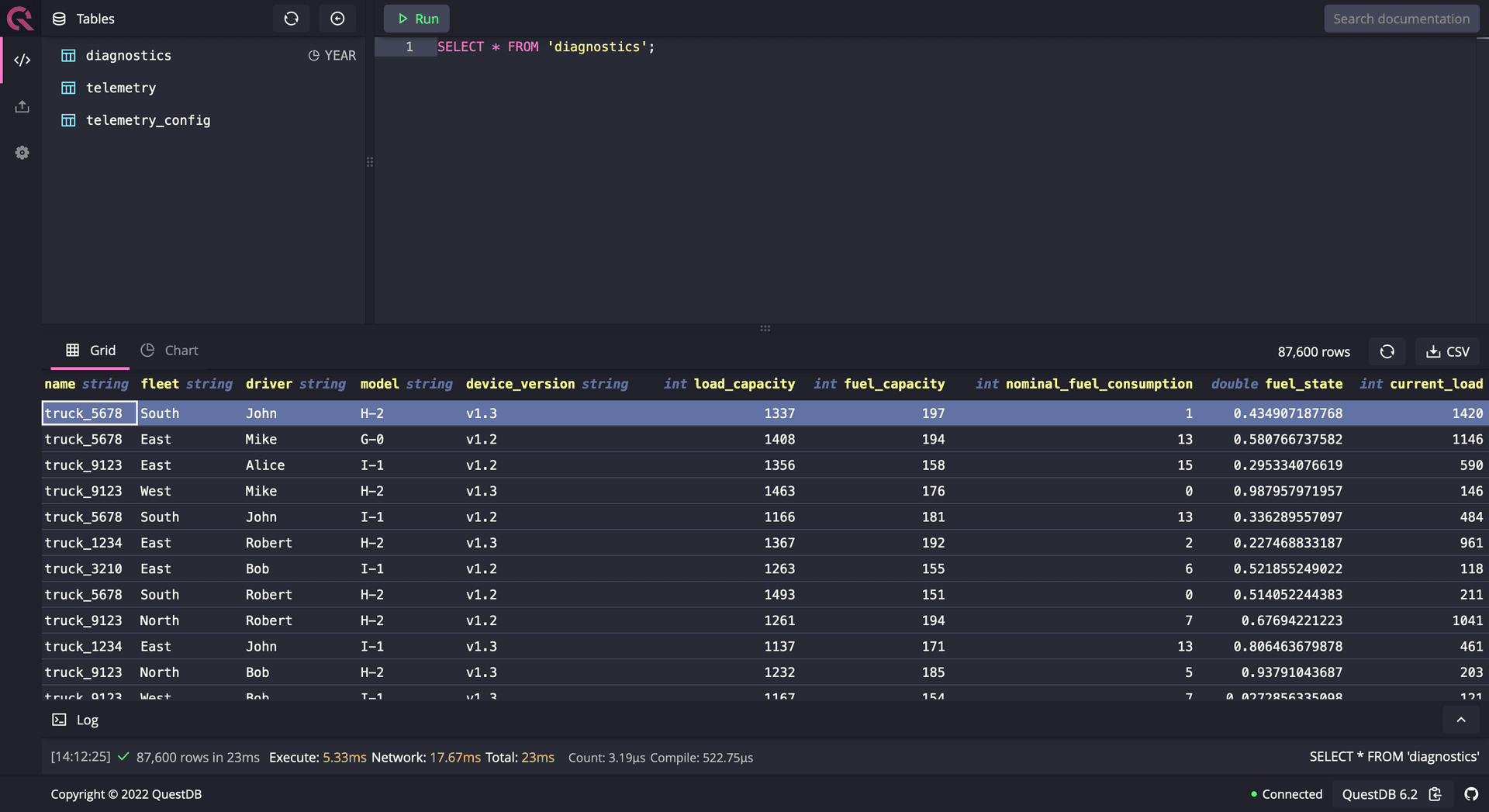This screenshot has height=812, width=1489.
Task: Open the settings gear sidebar icon
Action: click(22, 153)
